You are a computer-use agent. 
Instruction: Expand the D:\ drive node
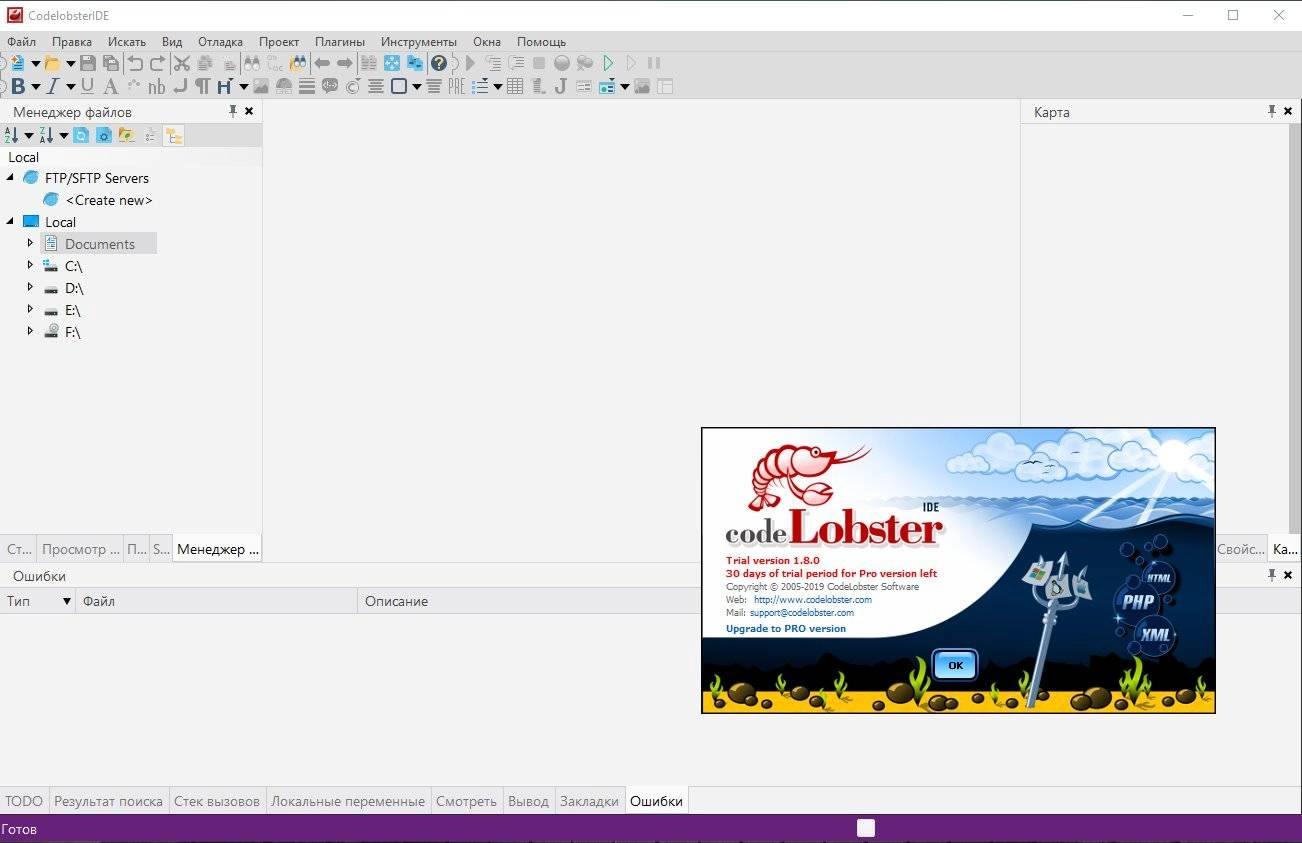click(x=30, y=287)
